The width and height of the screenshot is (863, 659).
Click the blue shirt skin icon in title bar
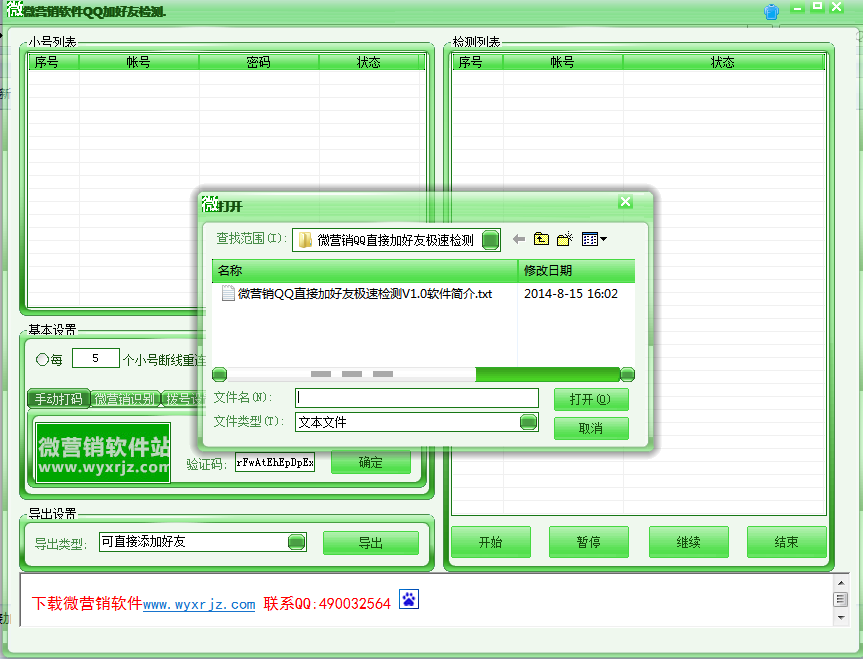(x=772, y=12)
